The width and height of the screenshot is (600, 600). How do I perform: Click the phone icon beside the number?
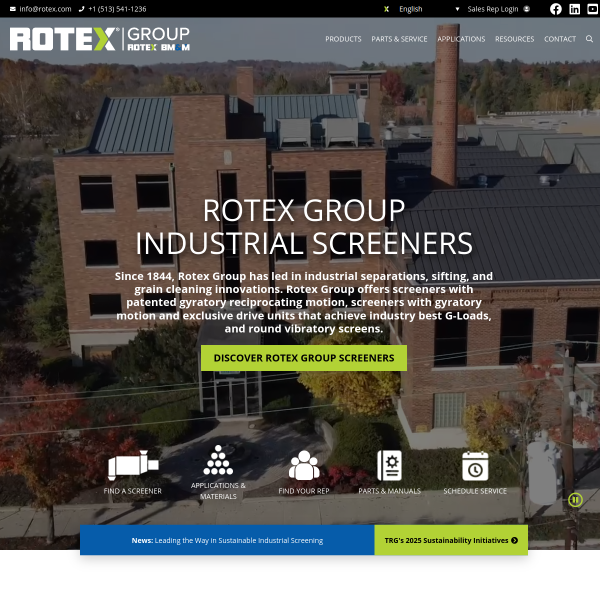81,9
